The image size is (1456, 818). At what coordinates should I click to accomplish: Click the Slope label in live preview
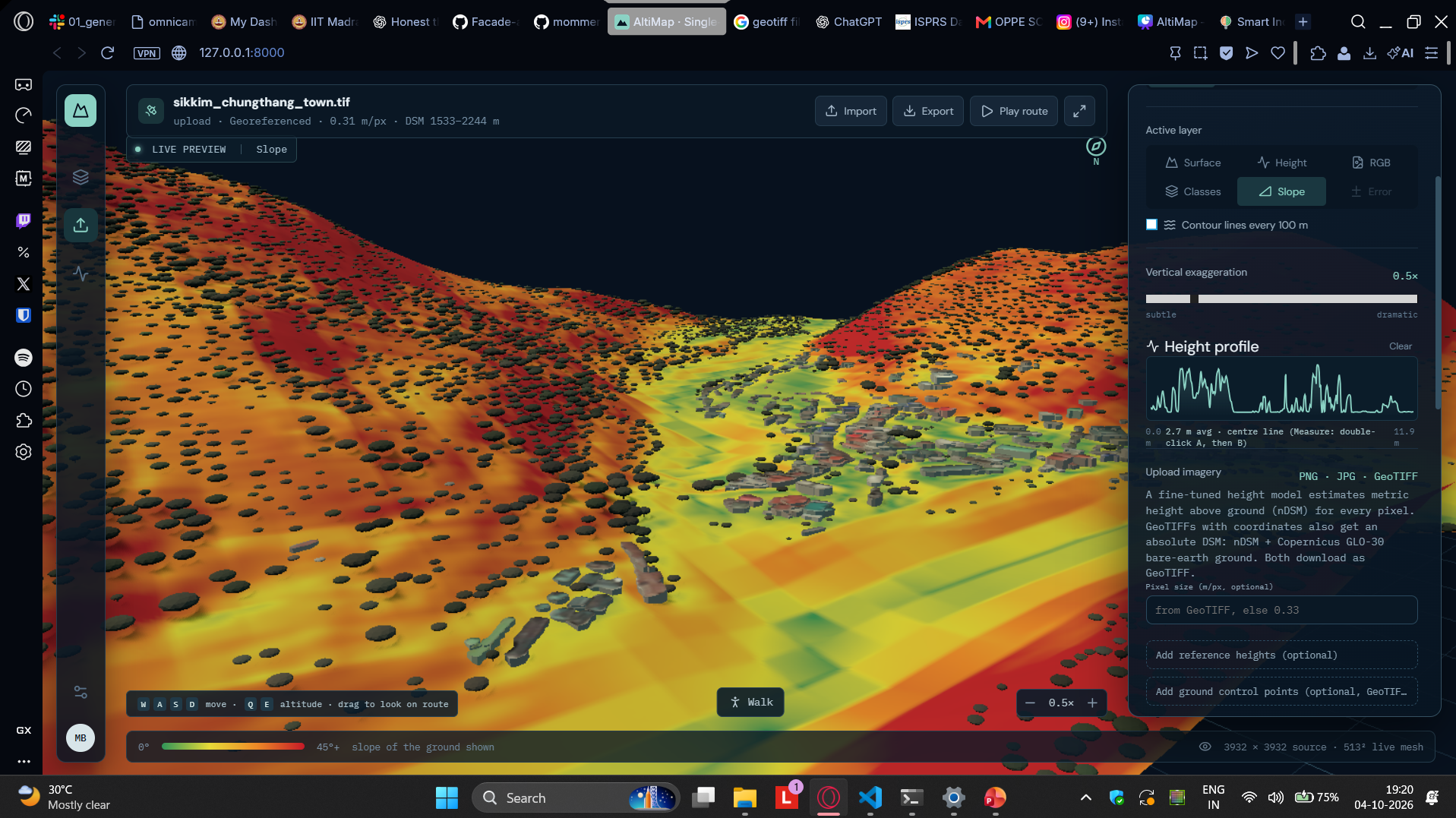271,150
